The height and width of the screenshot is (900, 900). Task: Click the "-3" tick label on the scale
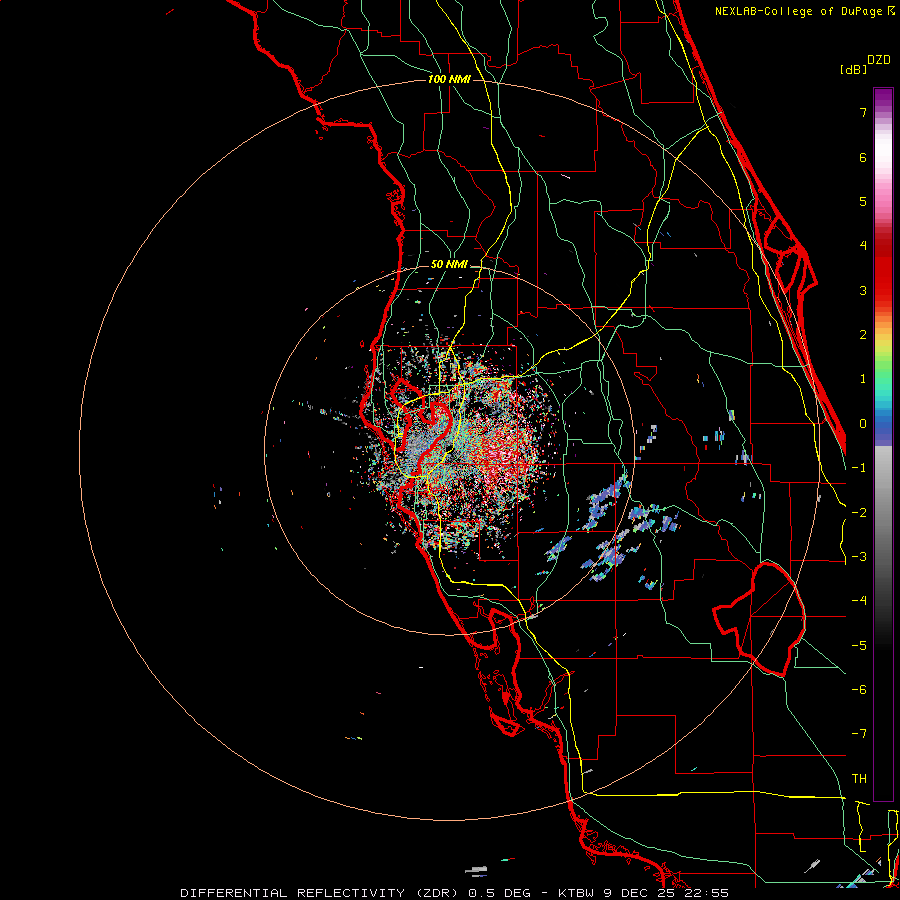tap(859, 557)
